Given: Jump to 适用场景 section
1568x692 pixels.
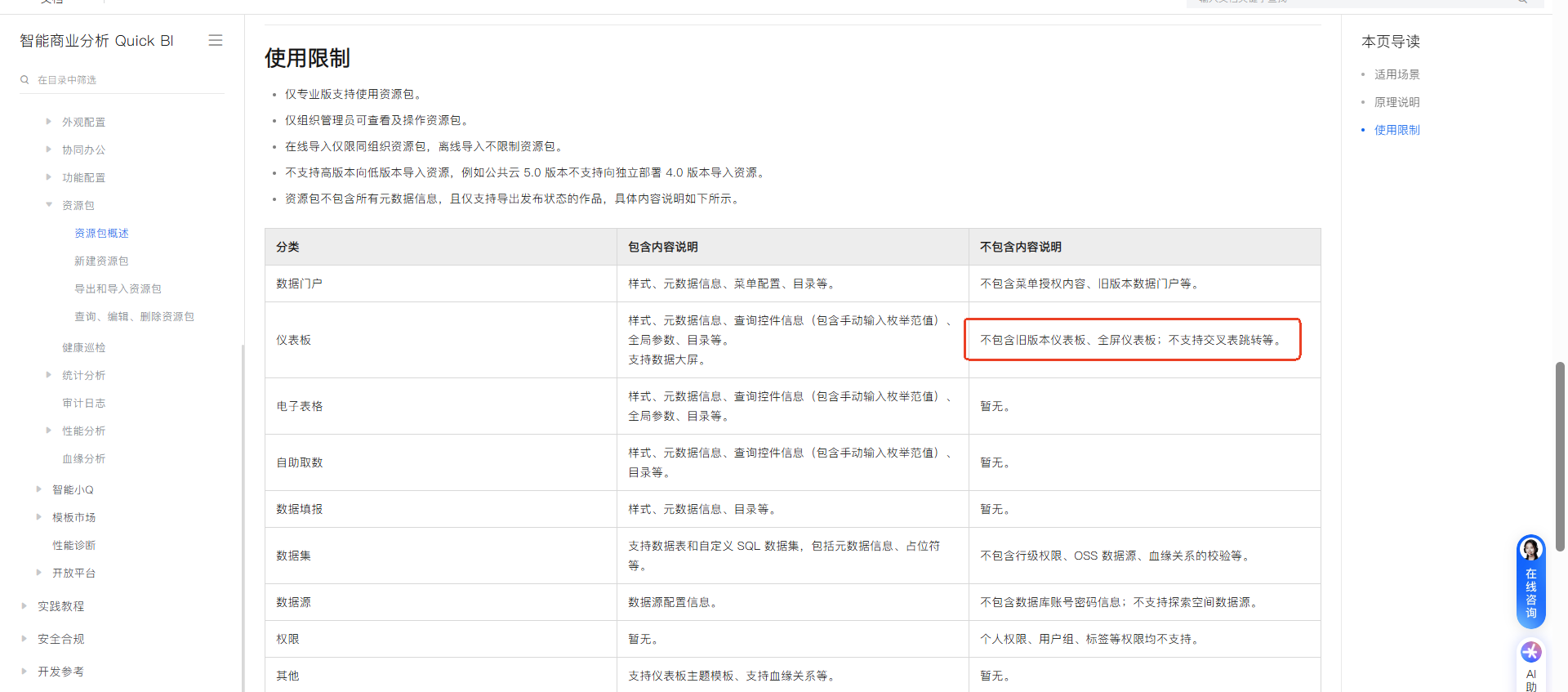Looking at the screenshot, I should coord(1396,74).
